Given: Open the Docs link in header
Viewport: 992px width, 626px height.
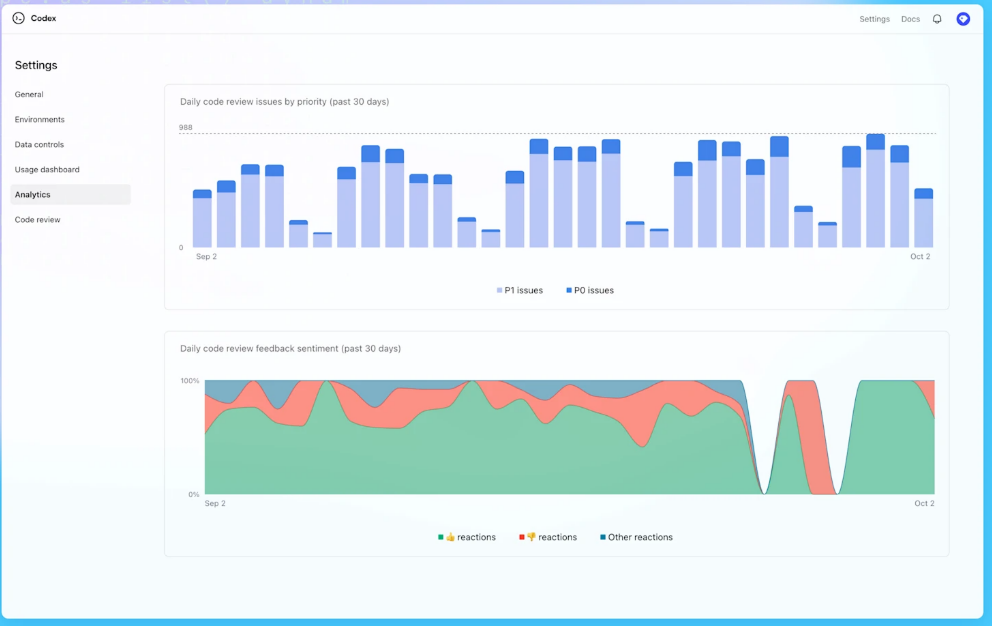Looking at the screenshot, I should pos(910,19).
